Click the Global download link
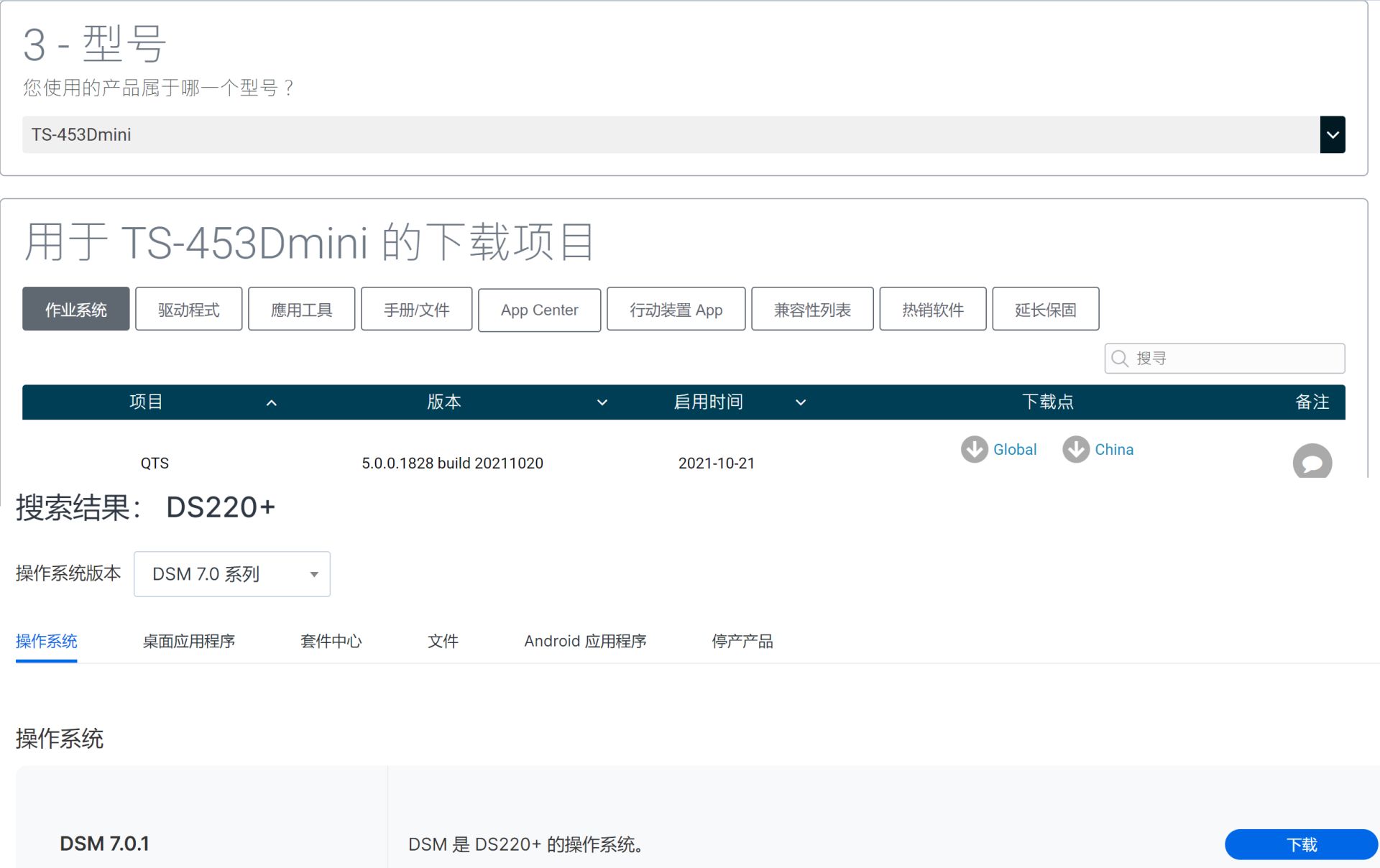The width and height of the screenshot is (1380, 868). click(1015, 450)
